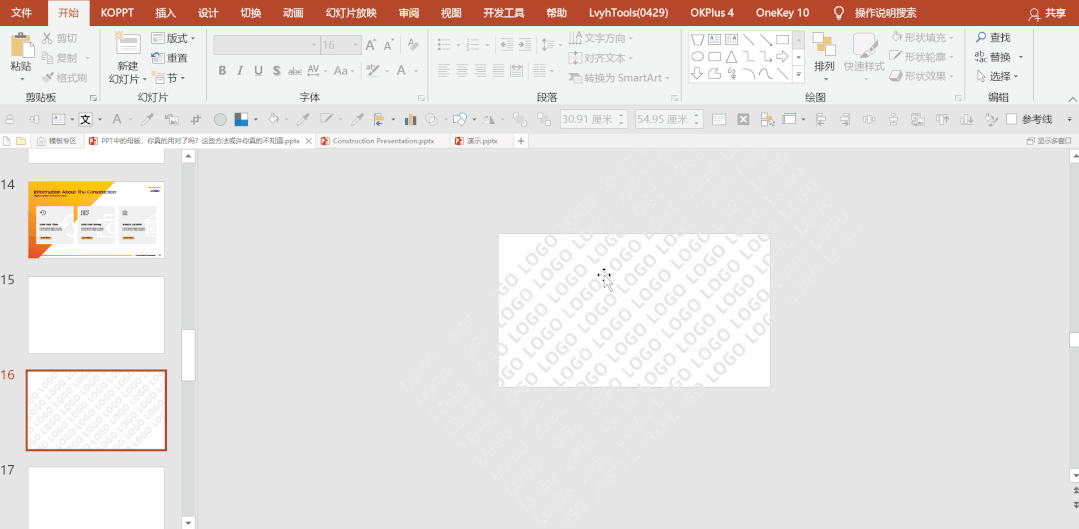Image resolution: width=1079 pixels, height=529 pixels.
Task: Open the Paragraph dialog launcher
Action: click(674, 98)
